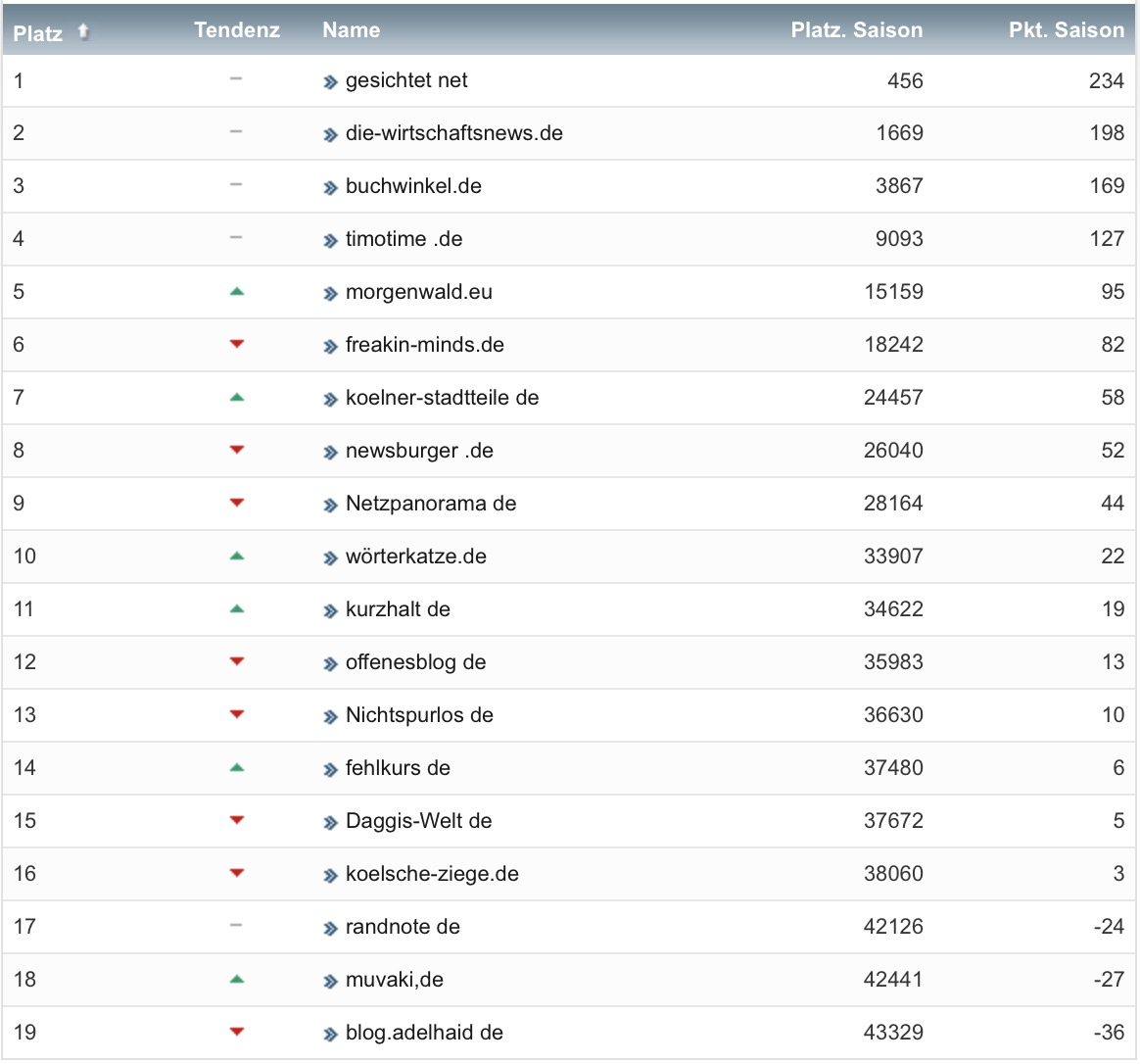This screenshot has width=1140, height=1064.
Task: Sort table by Tendenz column header
Action: (237, 29)
